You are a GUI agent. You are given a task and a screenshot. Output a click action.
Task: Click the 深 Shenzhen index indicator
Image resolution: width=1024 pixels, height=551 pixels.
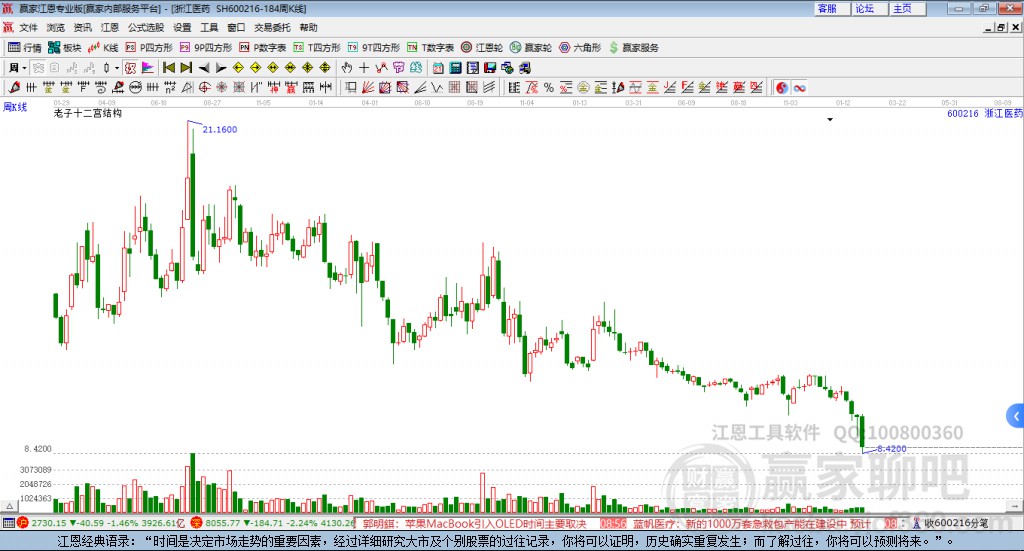pyautogui.click(x=197, y=523)
